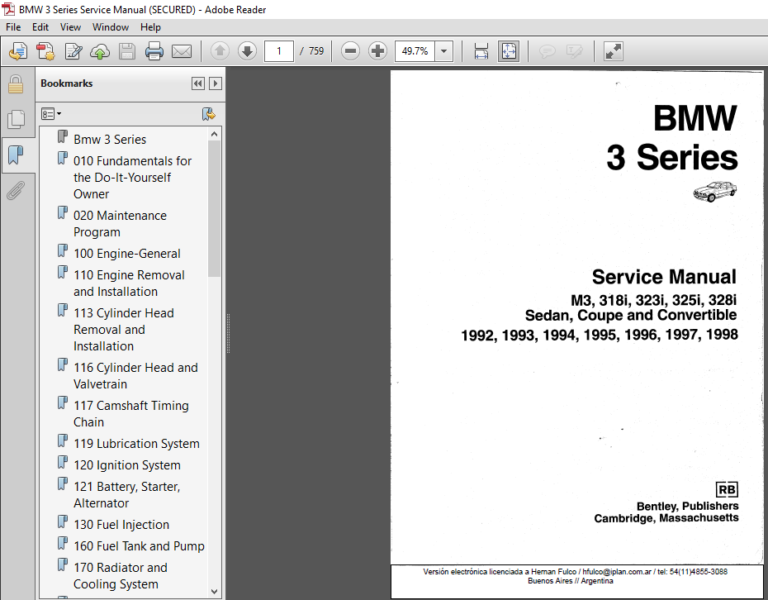Click find current bookmark icon

point(208,114)
